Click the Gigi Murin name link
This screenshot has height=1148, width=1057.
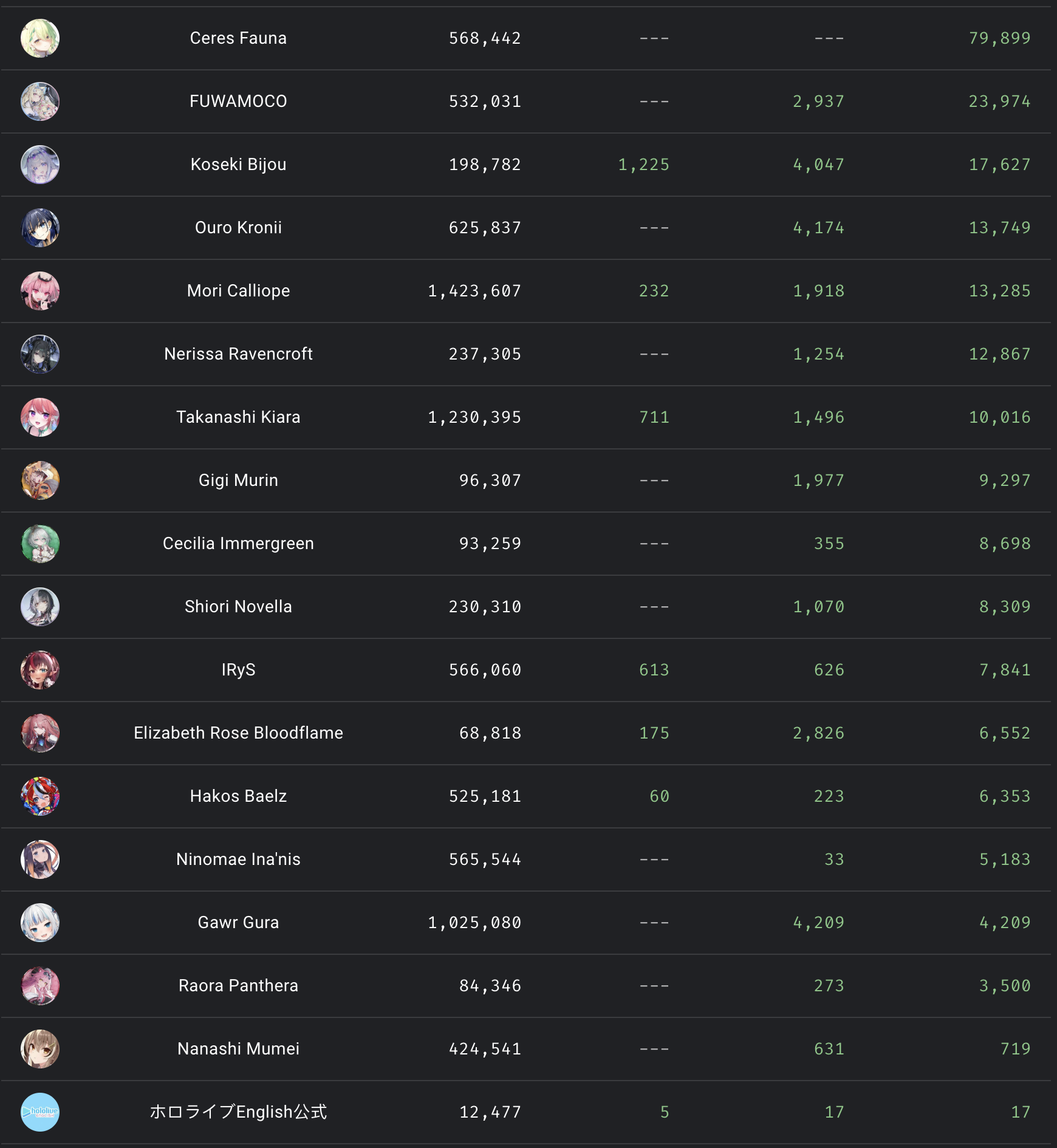pos(238,480)
